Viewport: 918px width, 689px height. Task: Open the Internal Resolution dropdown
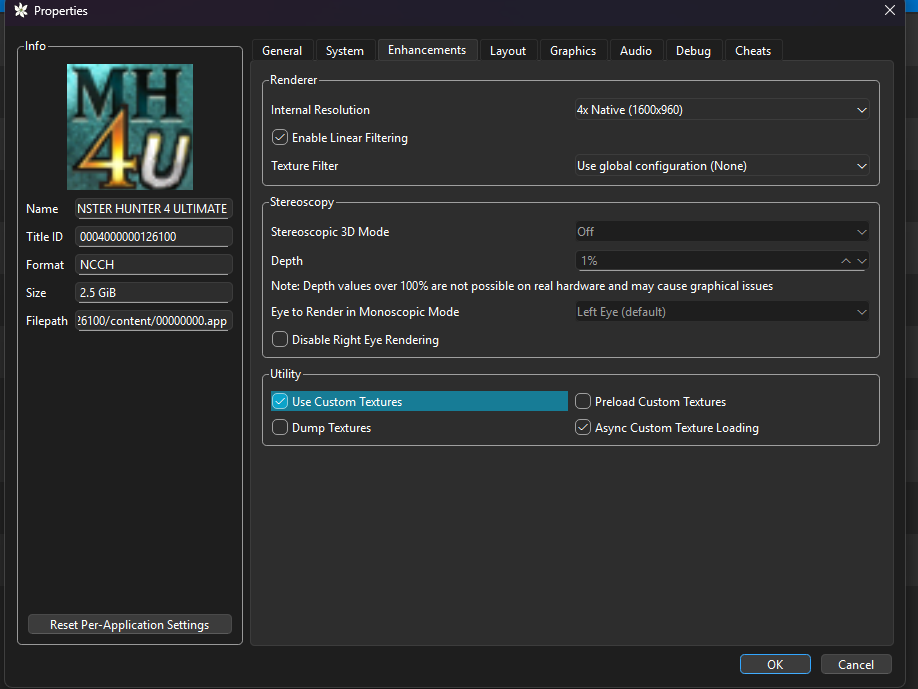pos(721,110)
